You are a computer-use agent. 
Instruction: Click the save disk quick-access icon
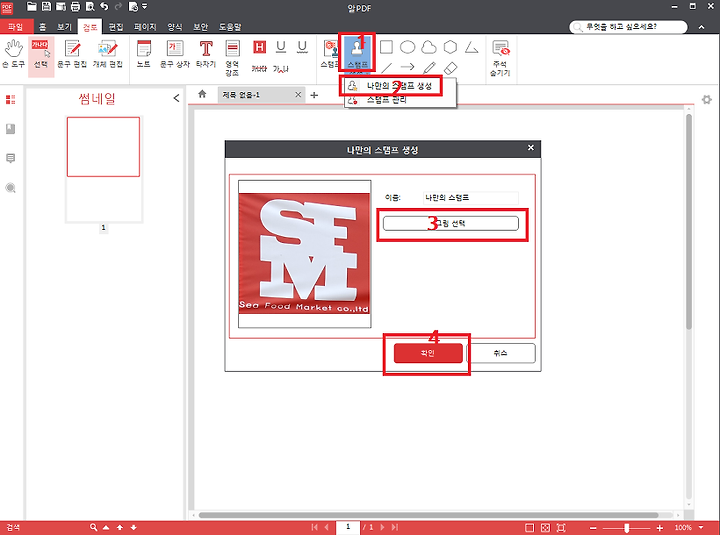(x=46, y=6)
